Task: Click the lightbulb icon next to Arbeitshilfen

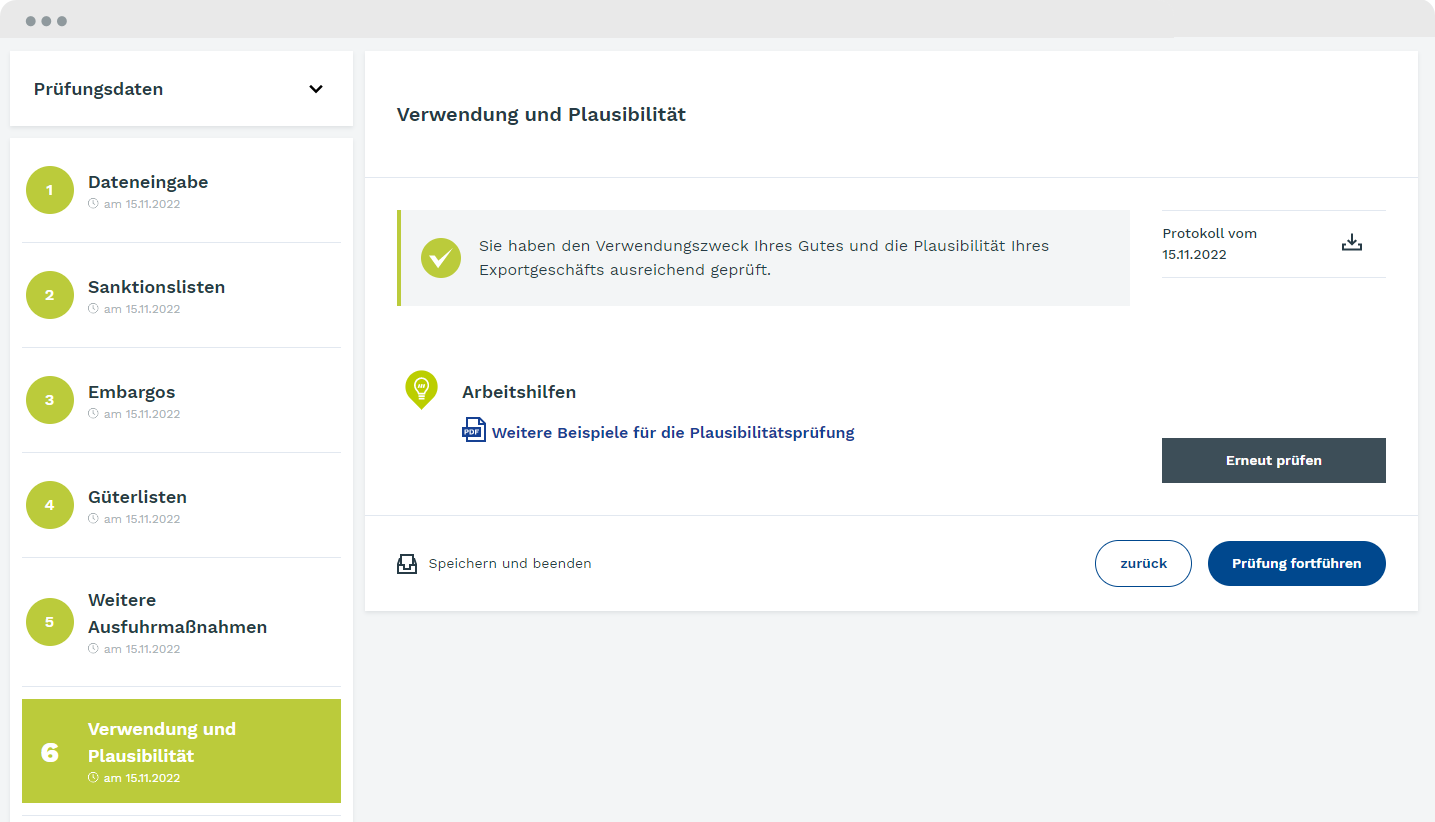Action: click(x=421, y=391)
